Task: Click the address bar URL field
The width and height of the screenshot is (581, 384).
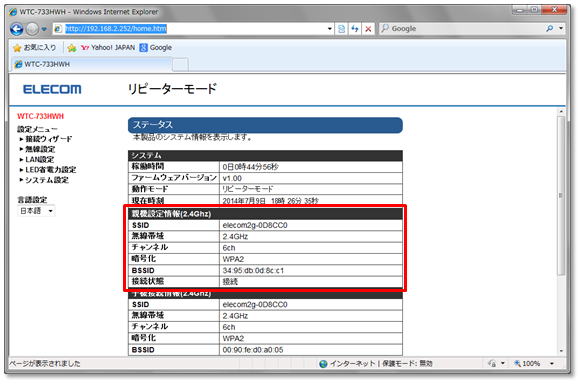Action: [x=193, y=29]
